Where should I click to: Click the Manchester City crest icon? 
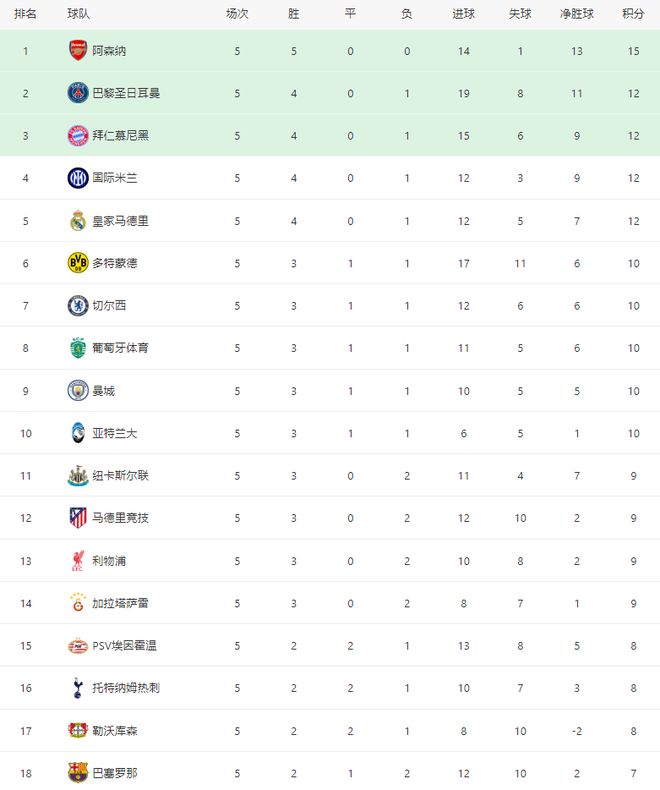tap(78, 390)
